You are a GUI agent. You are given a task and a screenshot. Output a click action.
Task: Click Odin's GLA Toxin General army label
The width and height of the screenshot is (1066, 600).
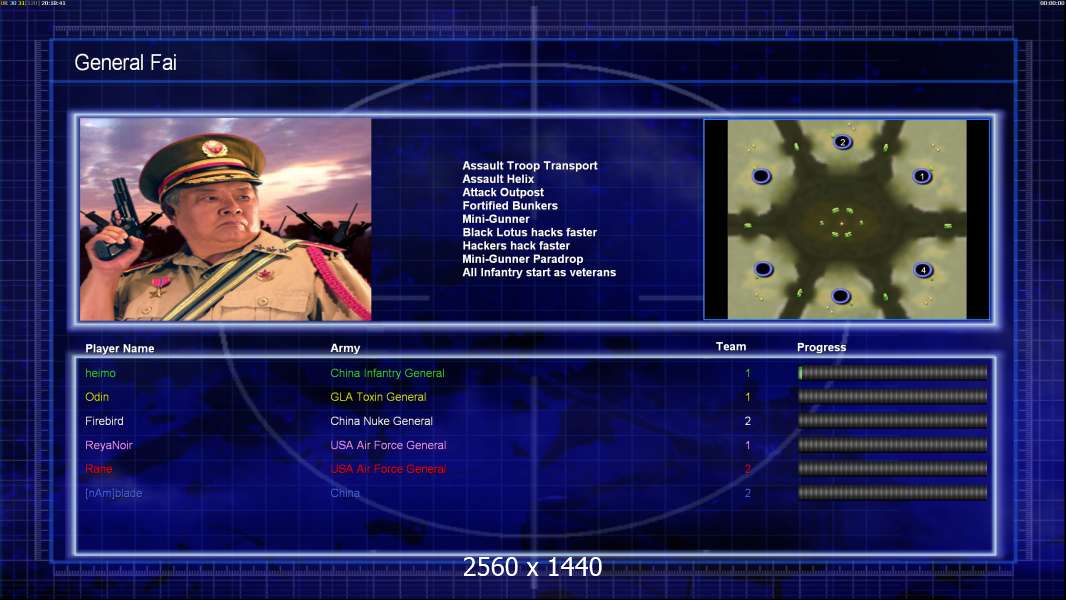(378, 397)
